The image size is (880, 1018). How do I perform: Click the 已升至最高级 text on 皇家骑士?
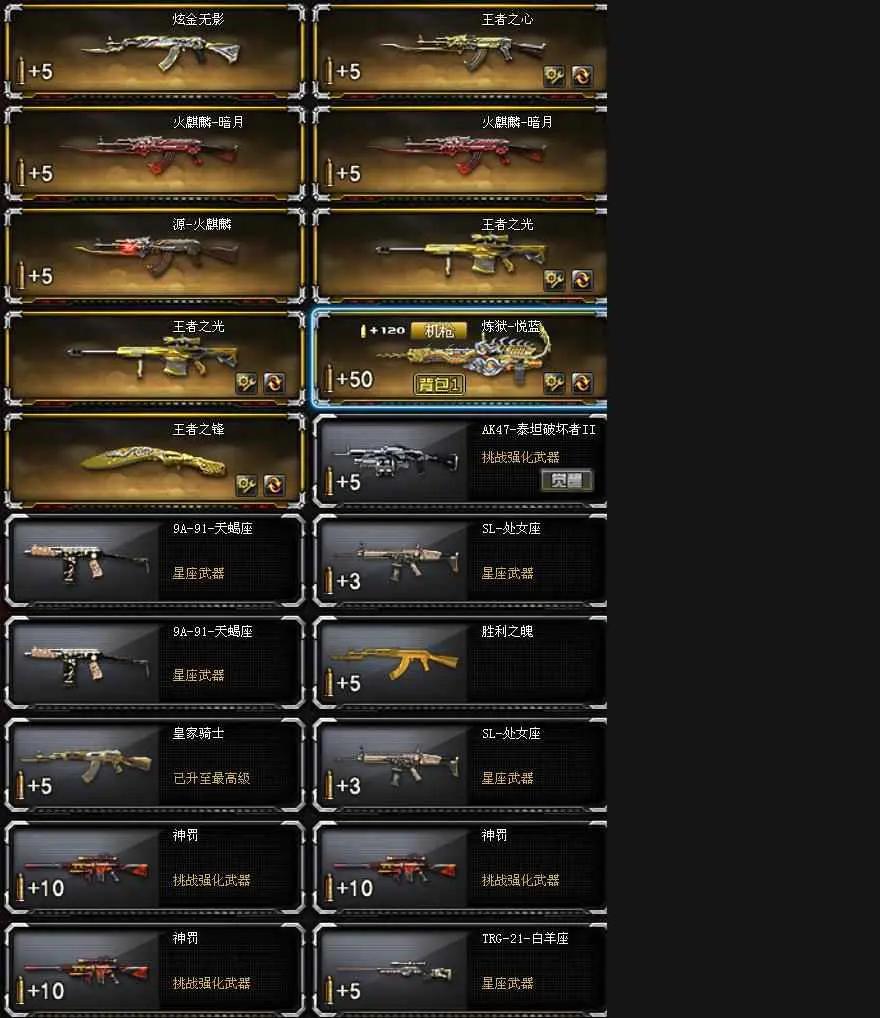pos(212,778)
